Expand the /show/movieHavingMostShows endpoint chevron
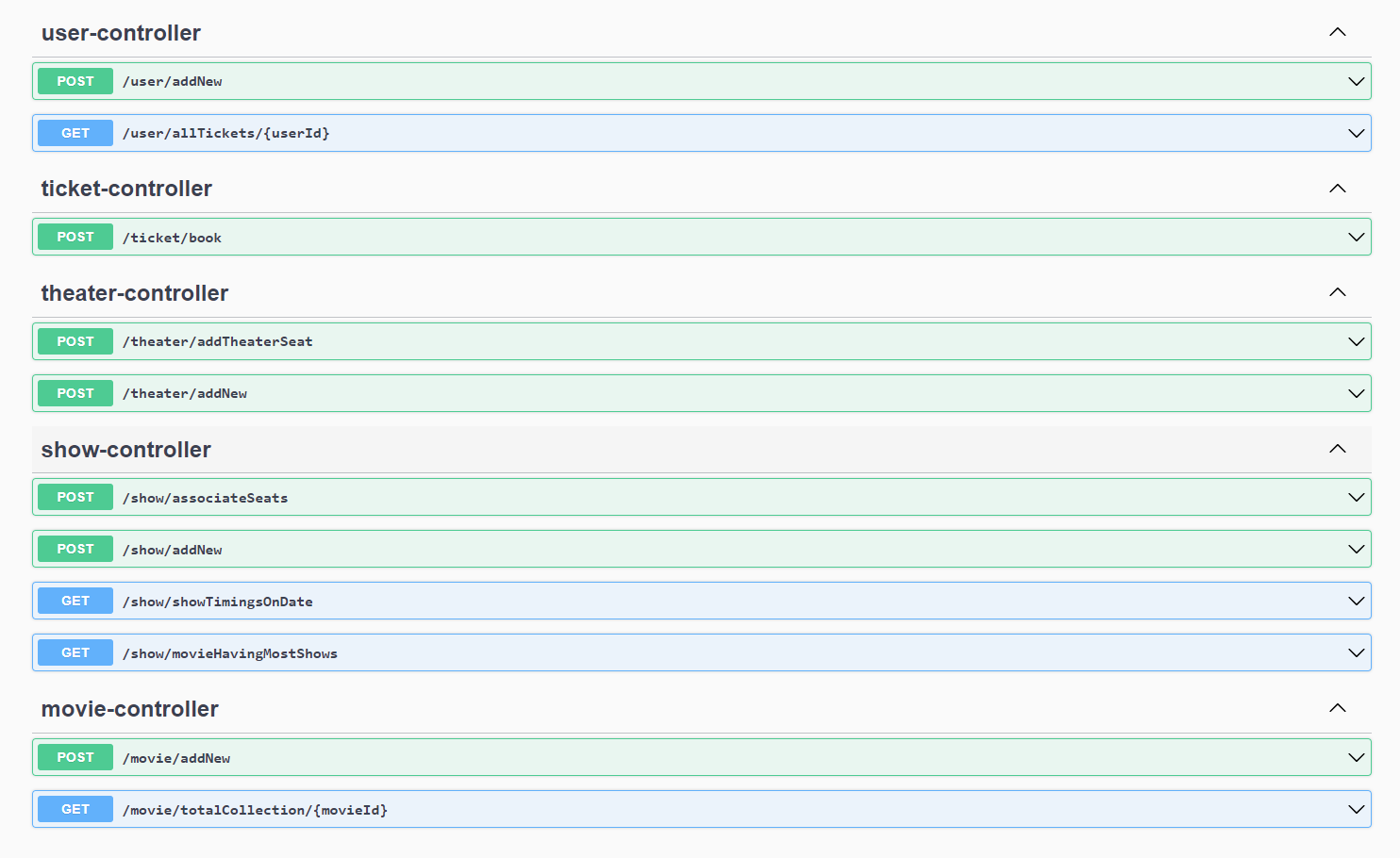Viewport: 1400px width, 858px height. tap(1357, 652)
